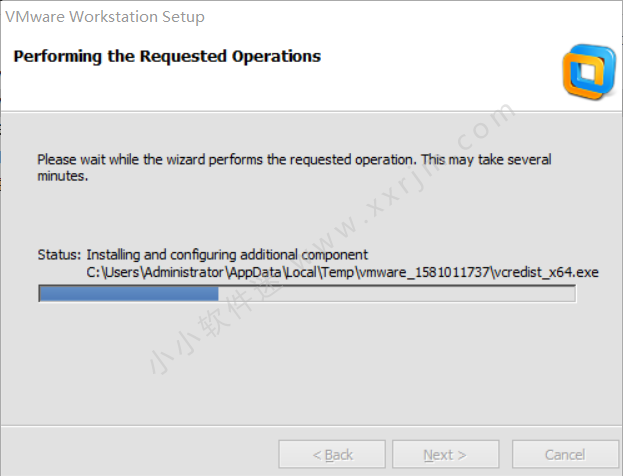Click 'Installing and configuring additional component' text
The width and height of the screenshot is (623, 476).
click(227, 254)
